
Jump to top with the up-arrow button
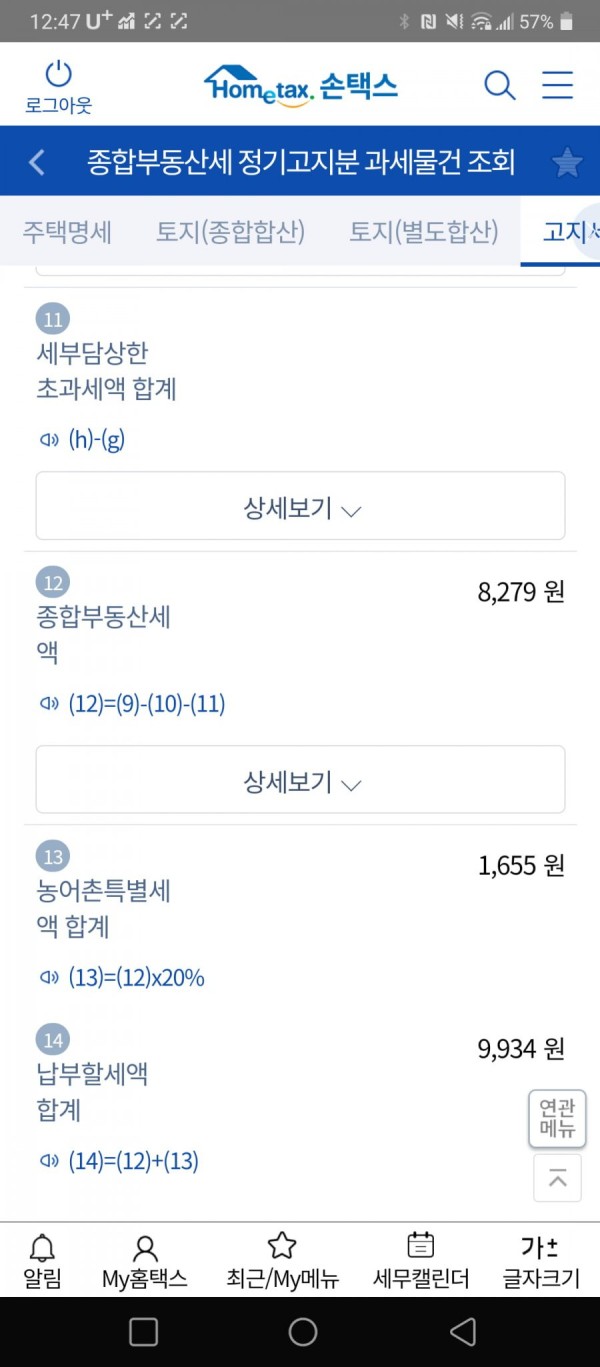click(557, 1178)
